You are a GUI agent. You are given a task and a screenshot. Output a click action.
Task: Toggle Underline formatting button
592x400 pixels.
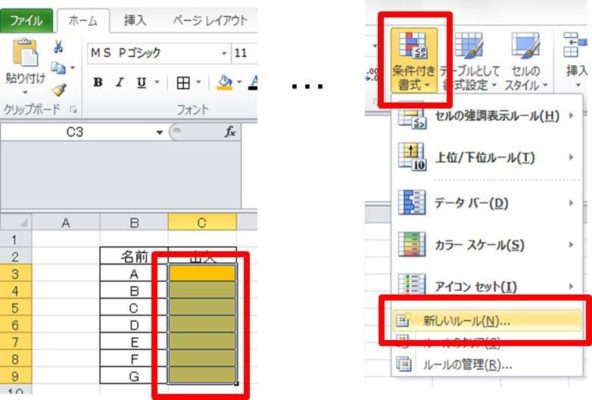tap(142, 82)
